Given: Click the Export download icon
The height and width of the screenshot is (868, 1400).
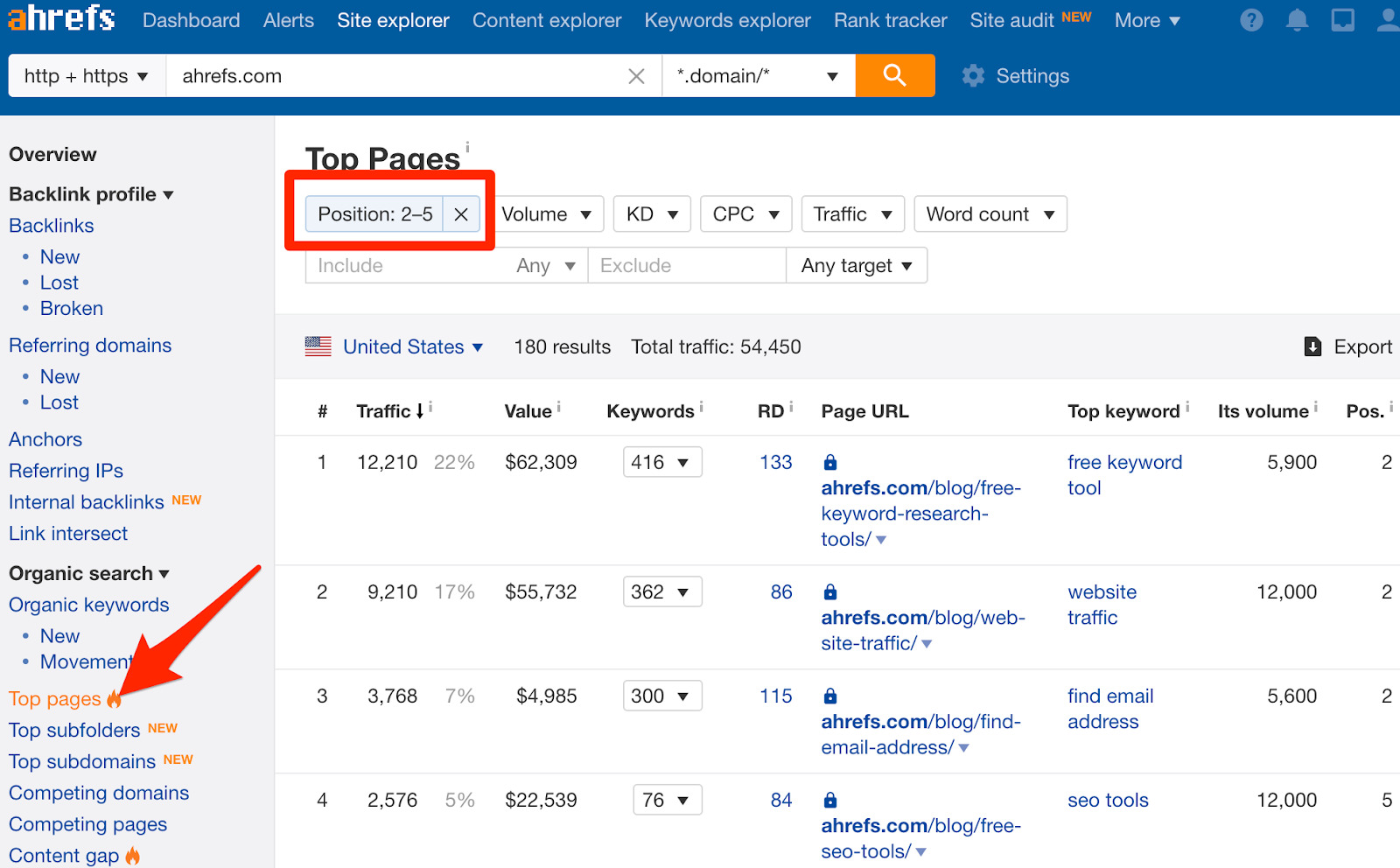Looking at the screenshot, I should [1312, 346].
